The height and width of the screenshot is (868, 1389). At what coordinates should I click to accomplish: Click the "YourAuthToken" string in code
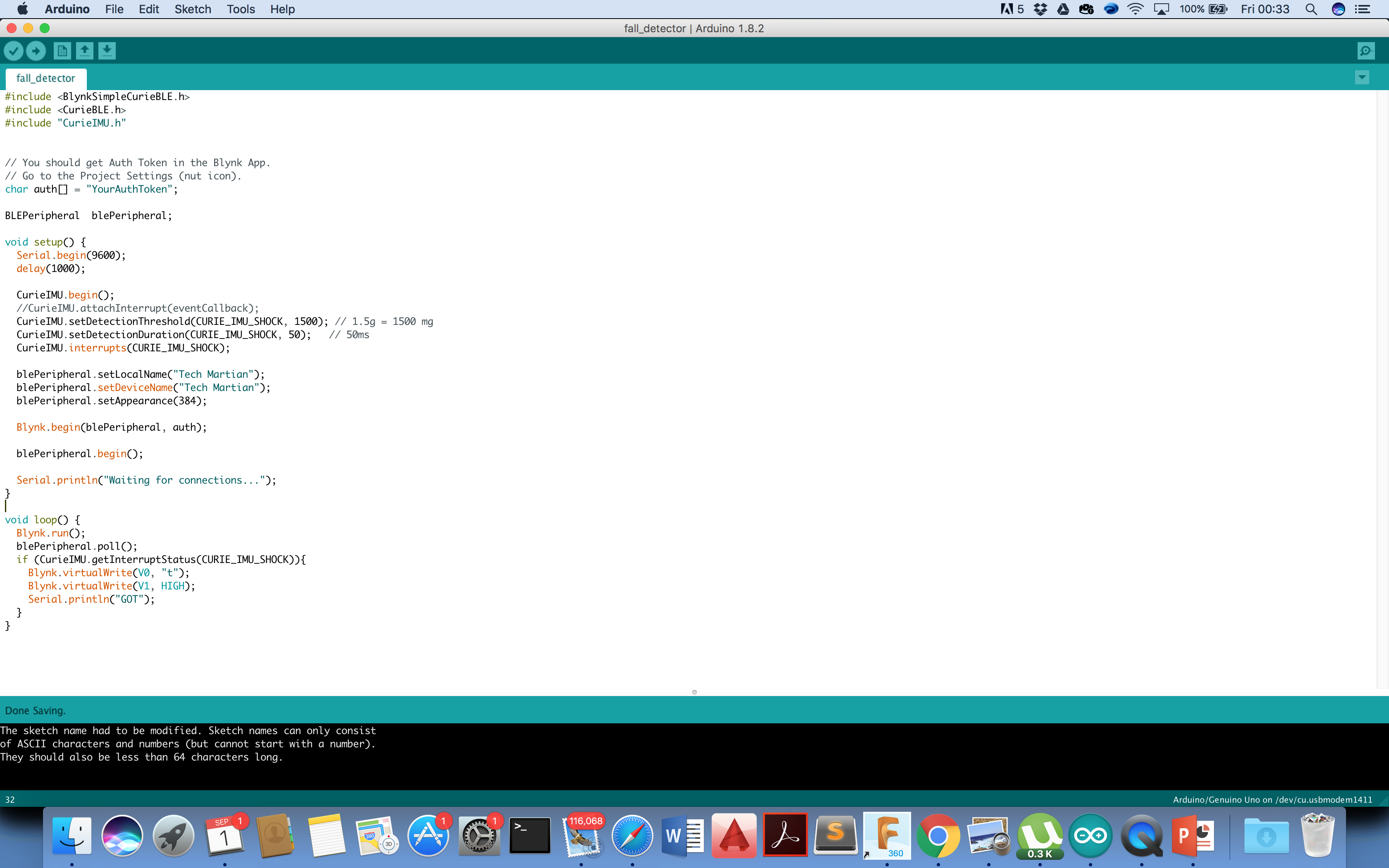(129, 189)
